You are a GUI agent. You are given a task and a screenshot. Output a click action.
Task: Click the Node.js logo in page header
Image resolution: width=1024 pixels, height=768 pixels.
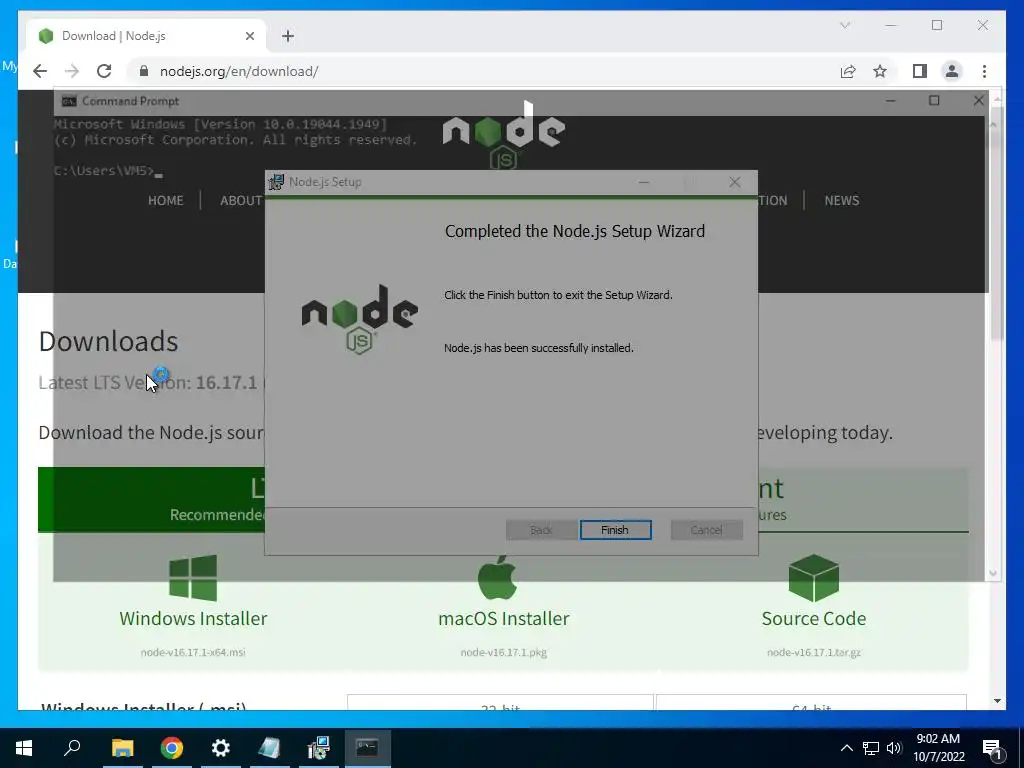(504, 135)
